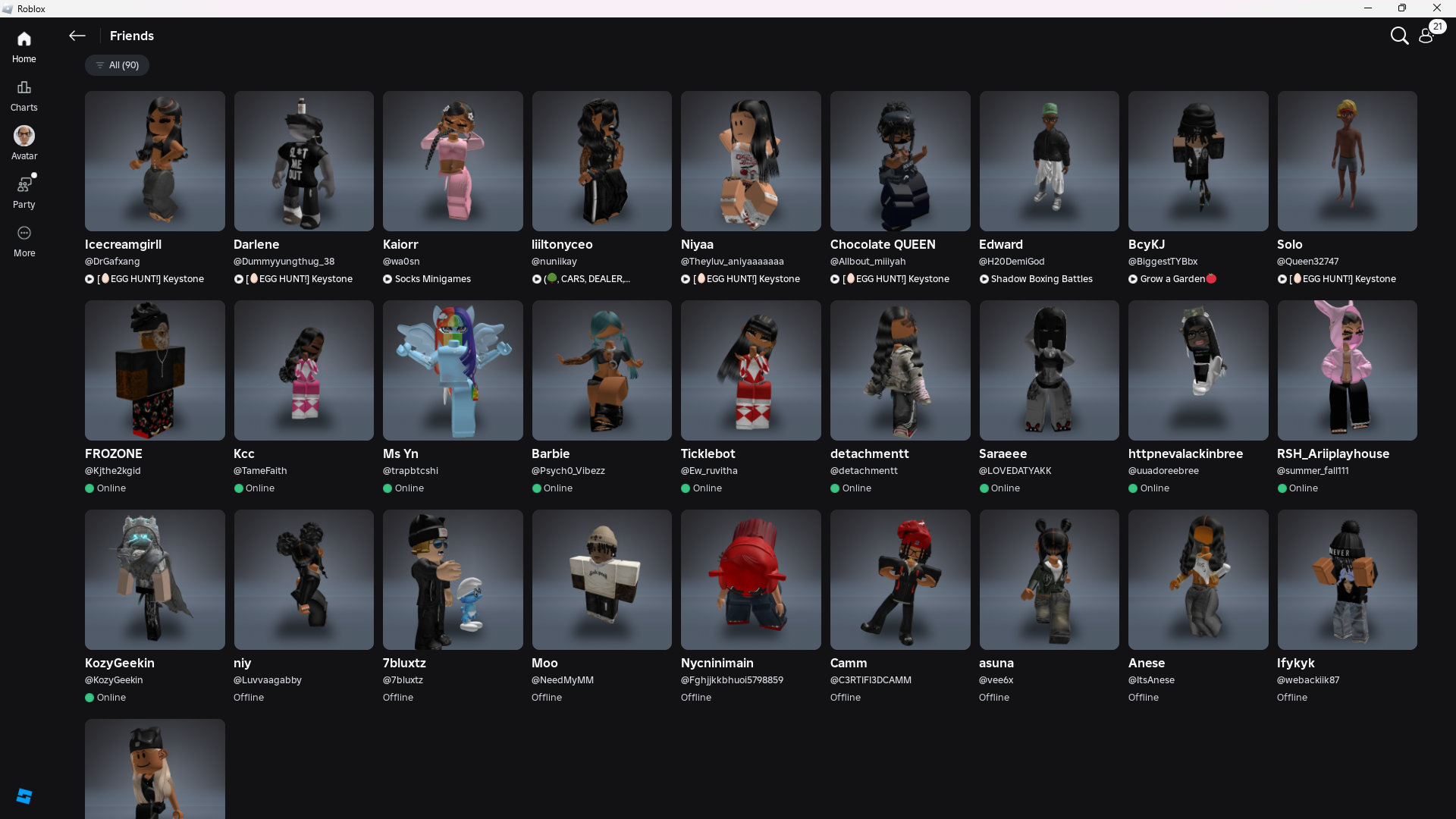
Task: Click the back arrow next to Friends
Action: coord(77,36)
